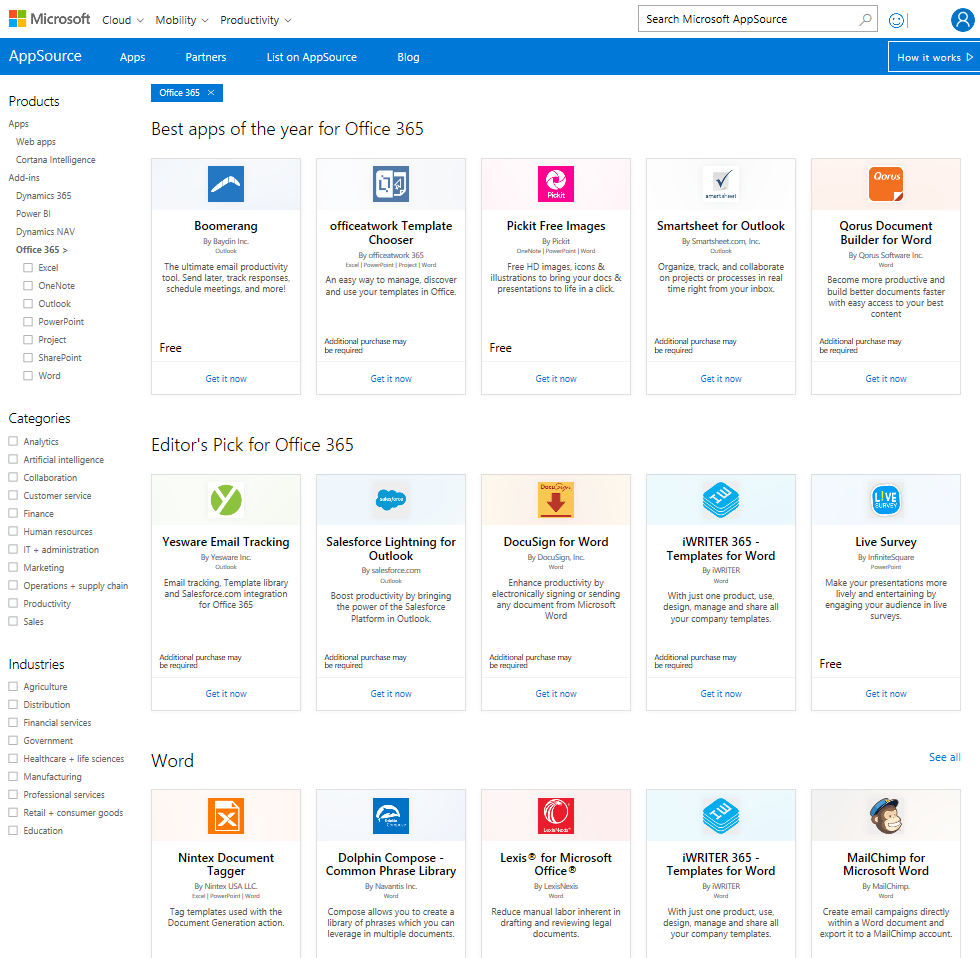
Task: Click Get it now for DocuSign for Word
Action: pos(556,694)
